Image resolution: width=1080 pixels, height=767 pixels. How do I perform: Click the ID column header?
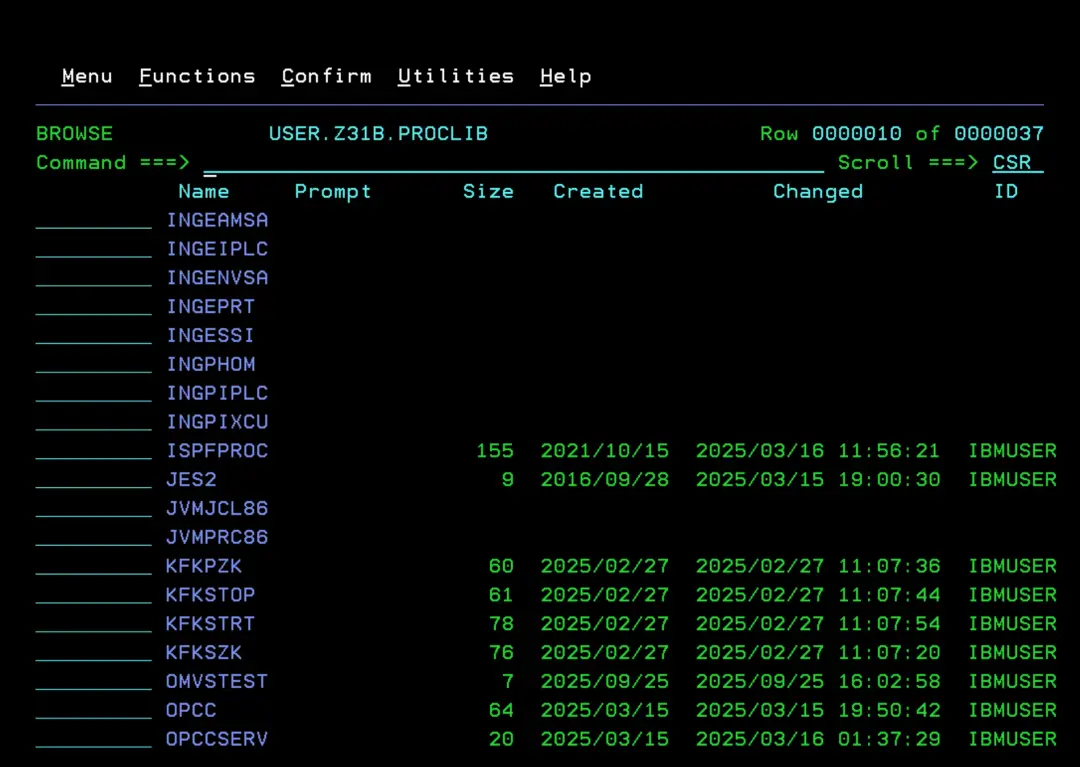pos(1006,191)
